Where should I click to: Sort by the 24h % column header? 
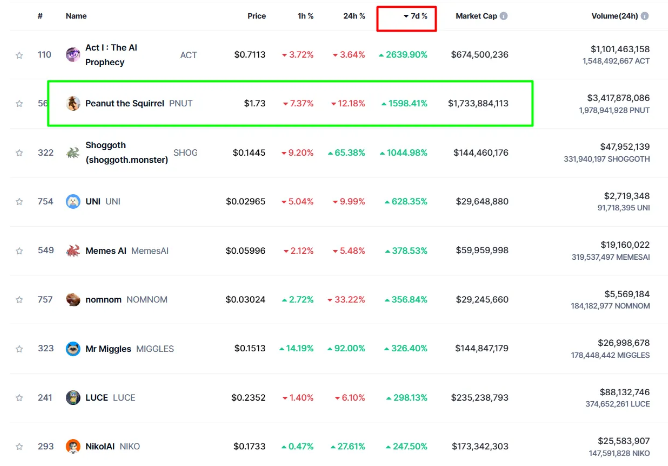(354, 16)
